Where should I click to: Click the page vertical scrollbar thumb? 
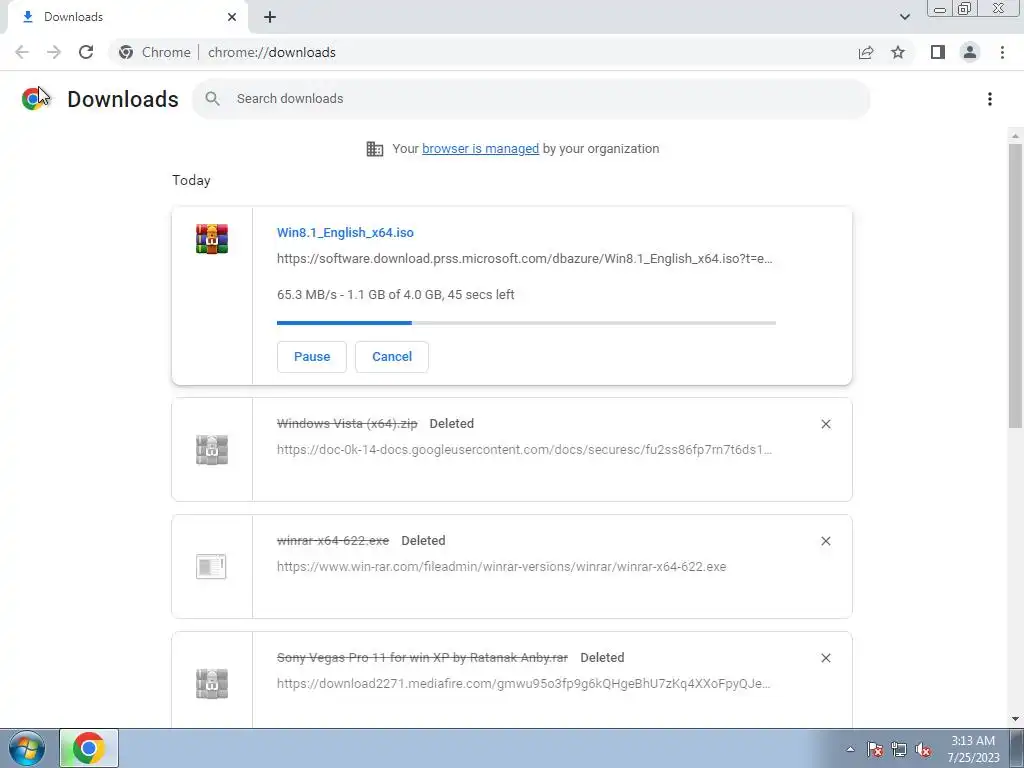click(1015, 286)
